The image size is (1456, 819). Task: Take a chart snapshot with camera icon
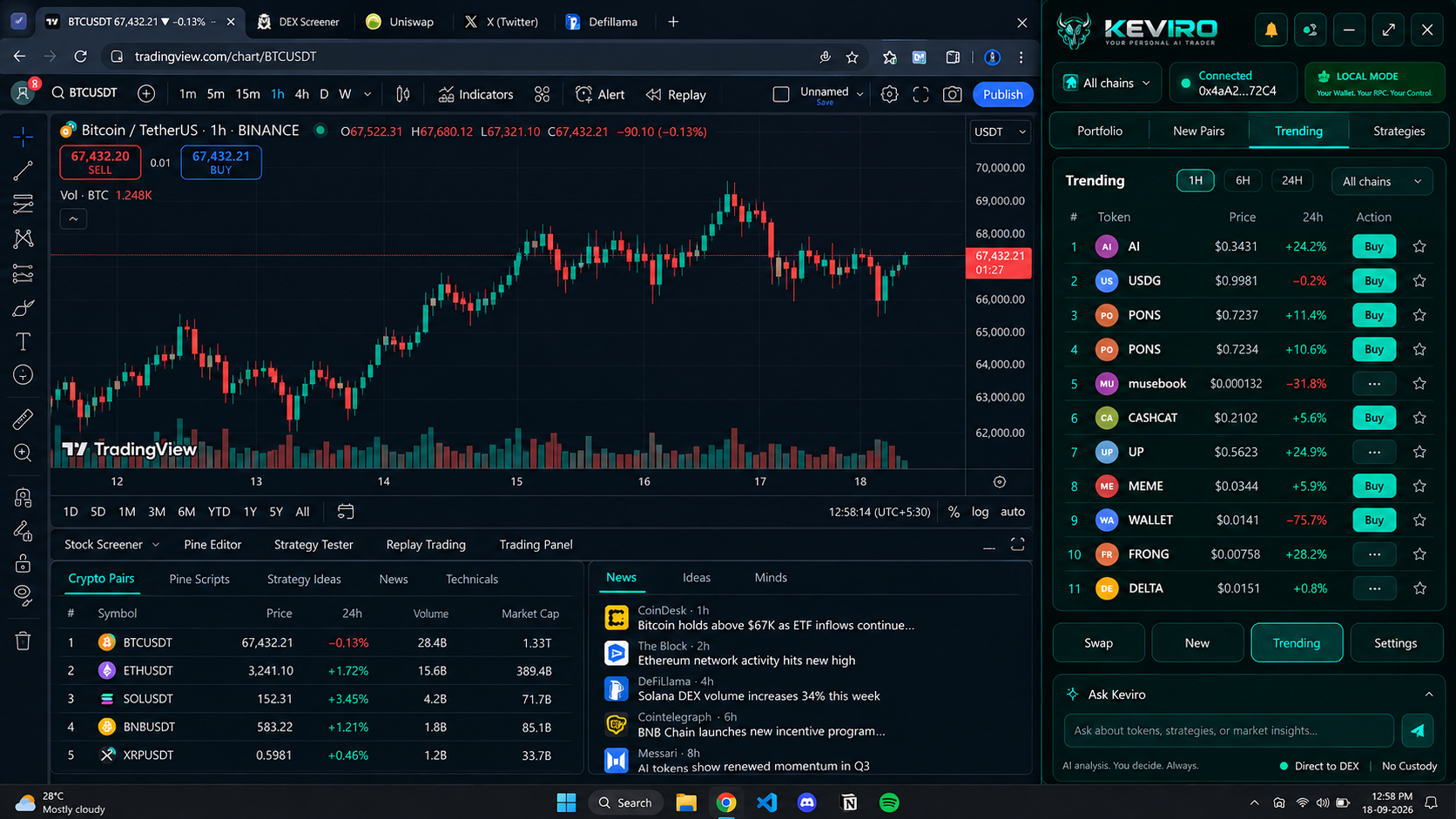pos(953,94)
